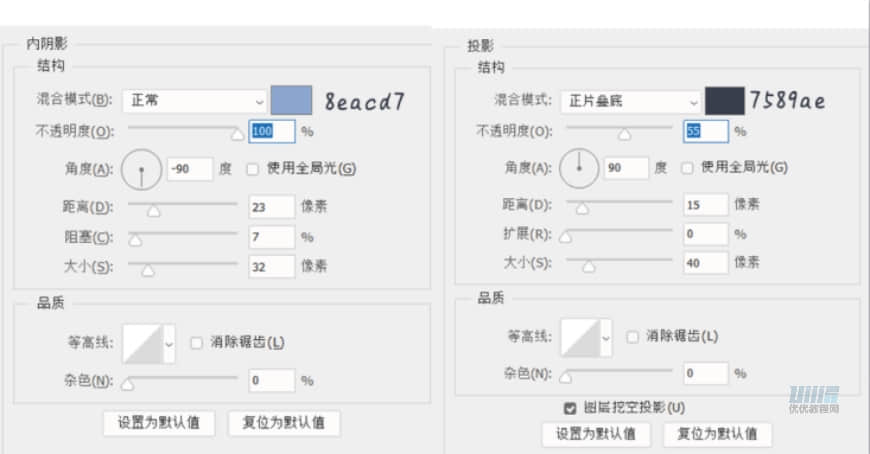Uncheck the 图层挖空投影 checkbox
The width and height of the screenshot is (870, 454).
tap(570, 407)
